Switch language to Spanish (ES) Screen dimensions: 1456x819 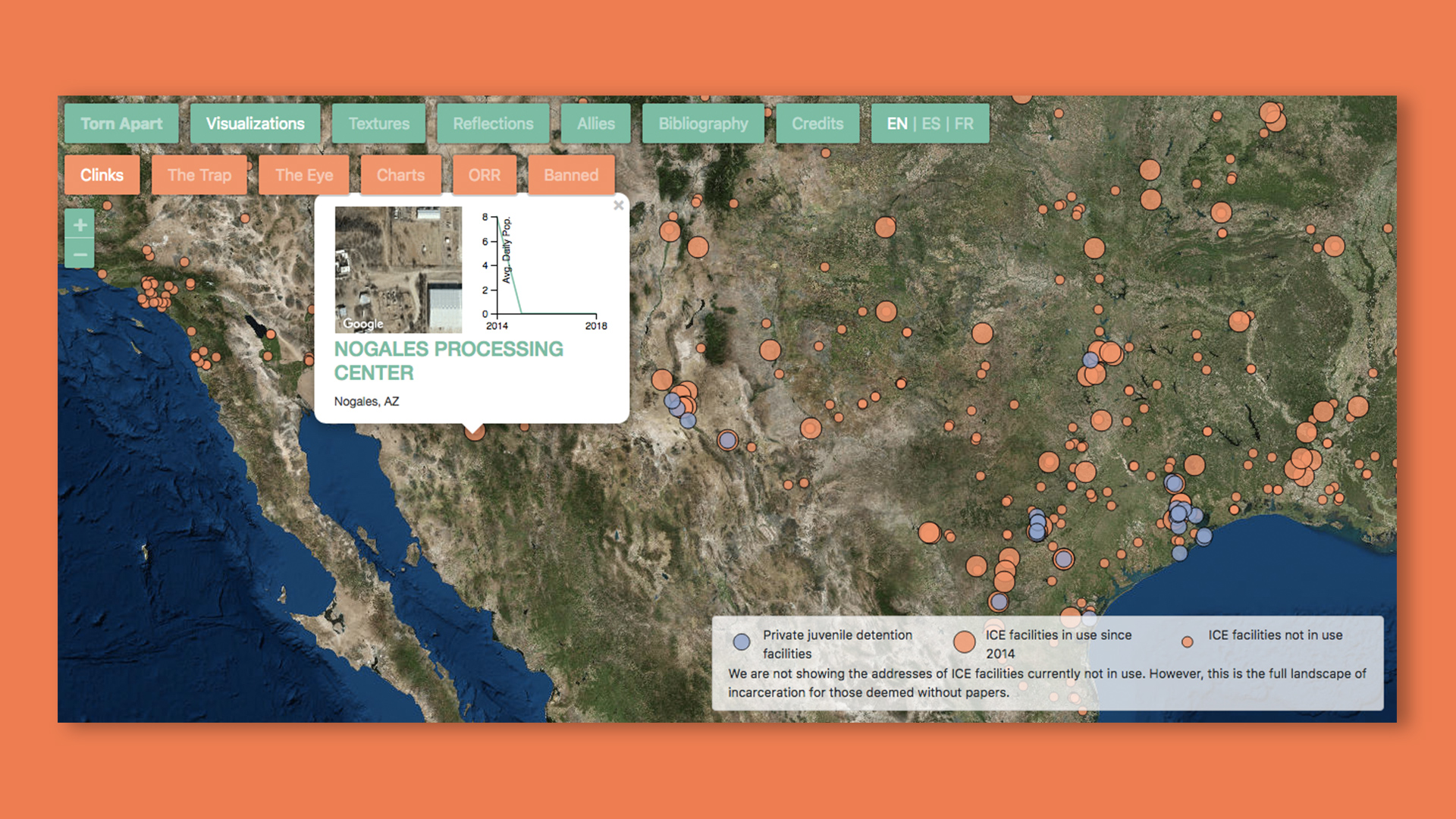pos(931,124)
